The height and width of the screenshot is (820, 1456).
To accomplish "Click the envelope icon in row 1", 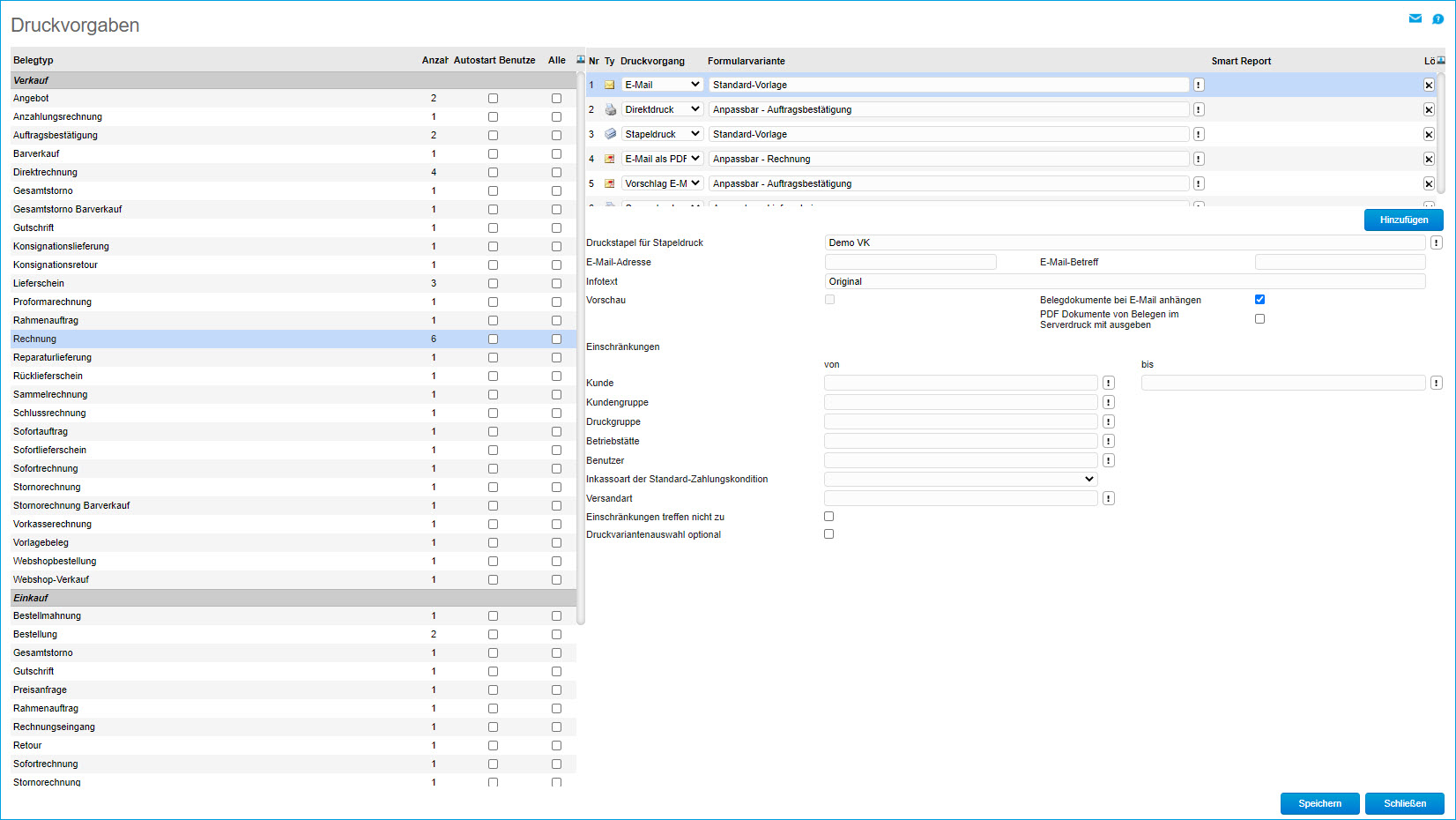I will tap(609, 85).
